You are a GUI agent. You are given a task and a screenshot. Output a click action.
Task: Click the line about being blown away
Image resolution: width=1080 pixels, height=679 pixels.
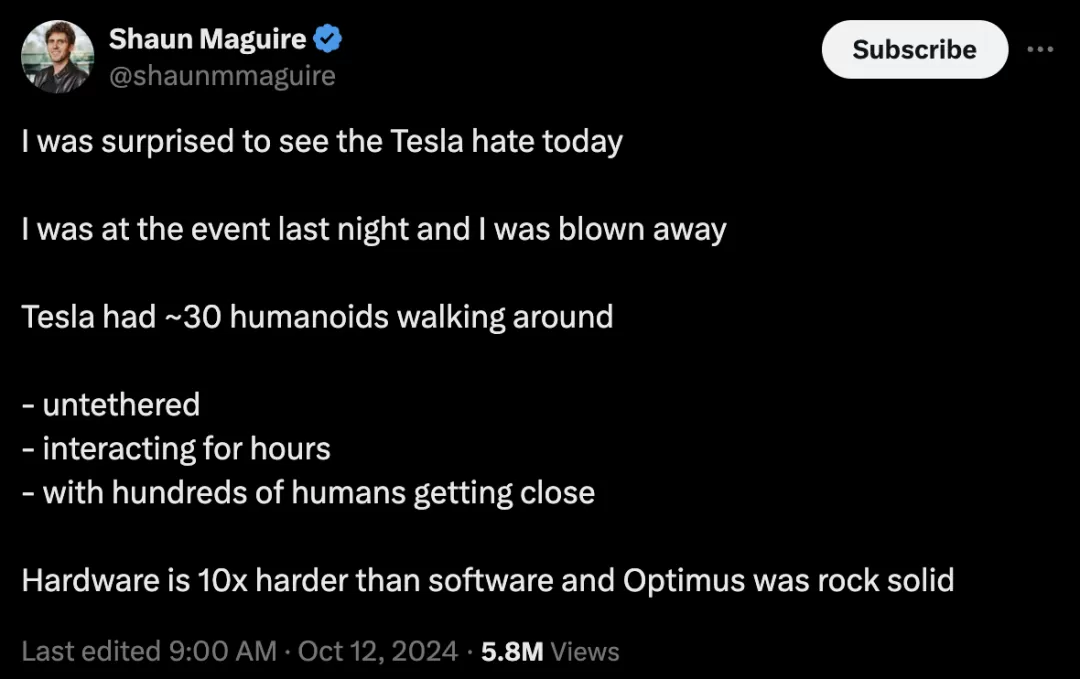(x=373, y=229)
